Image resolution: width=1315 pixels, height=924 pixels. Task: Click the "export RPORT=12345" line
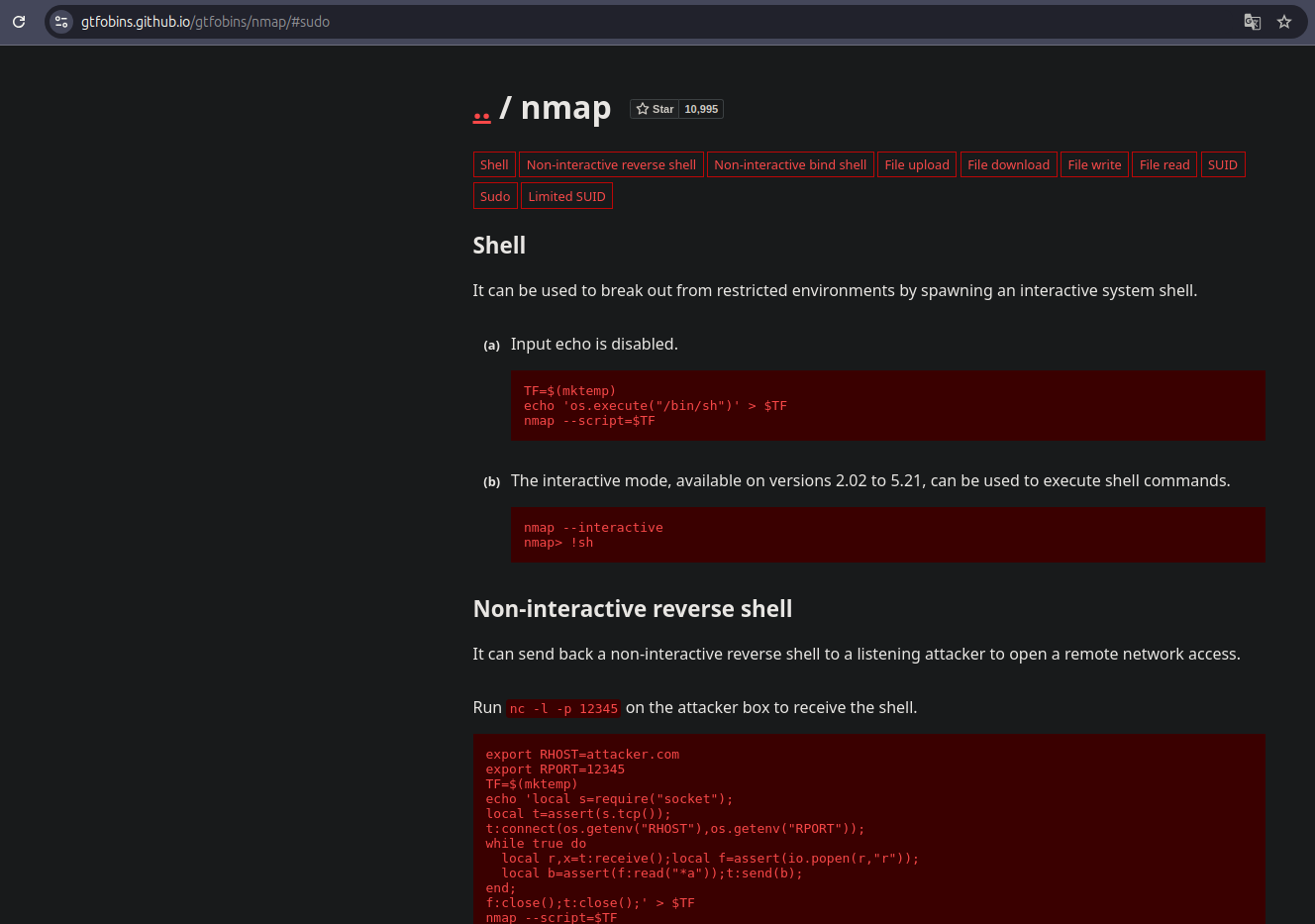555,770
